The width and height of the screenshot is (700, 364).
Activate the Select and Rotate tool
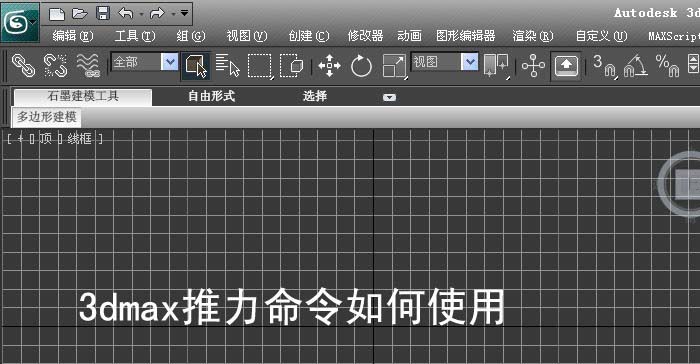coord(361,66)
